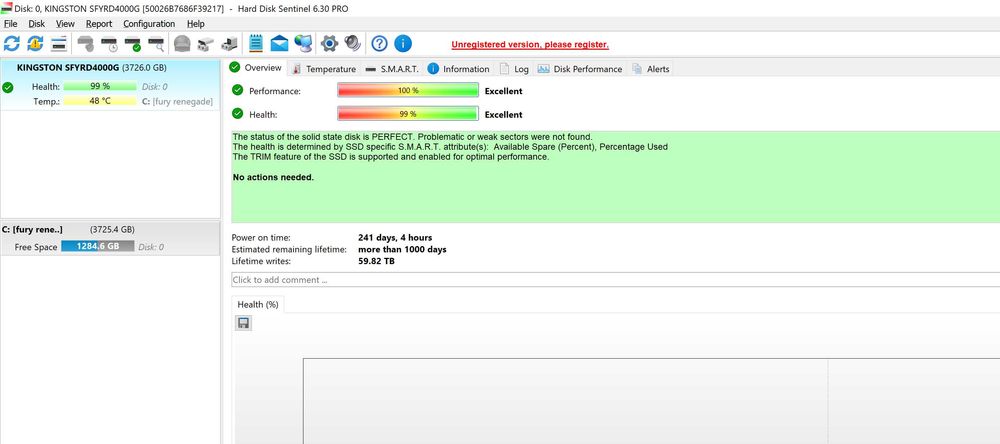Open the Report menu

99,24
